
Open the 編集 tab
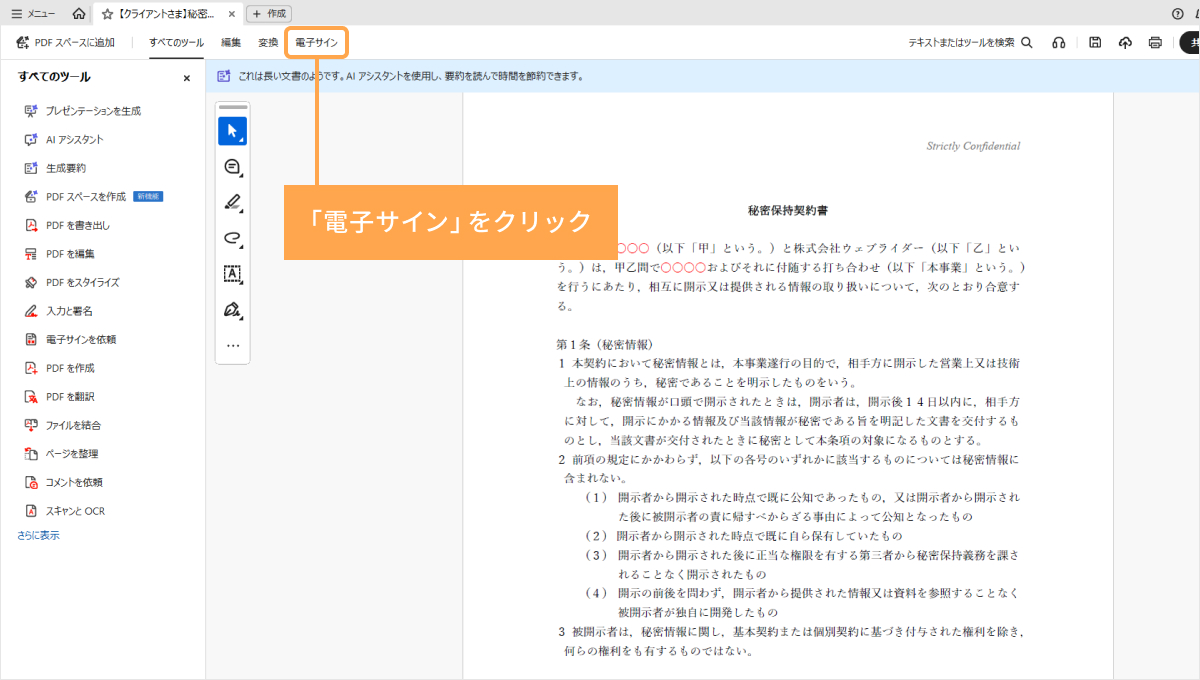(231, 43)
